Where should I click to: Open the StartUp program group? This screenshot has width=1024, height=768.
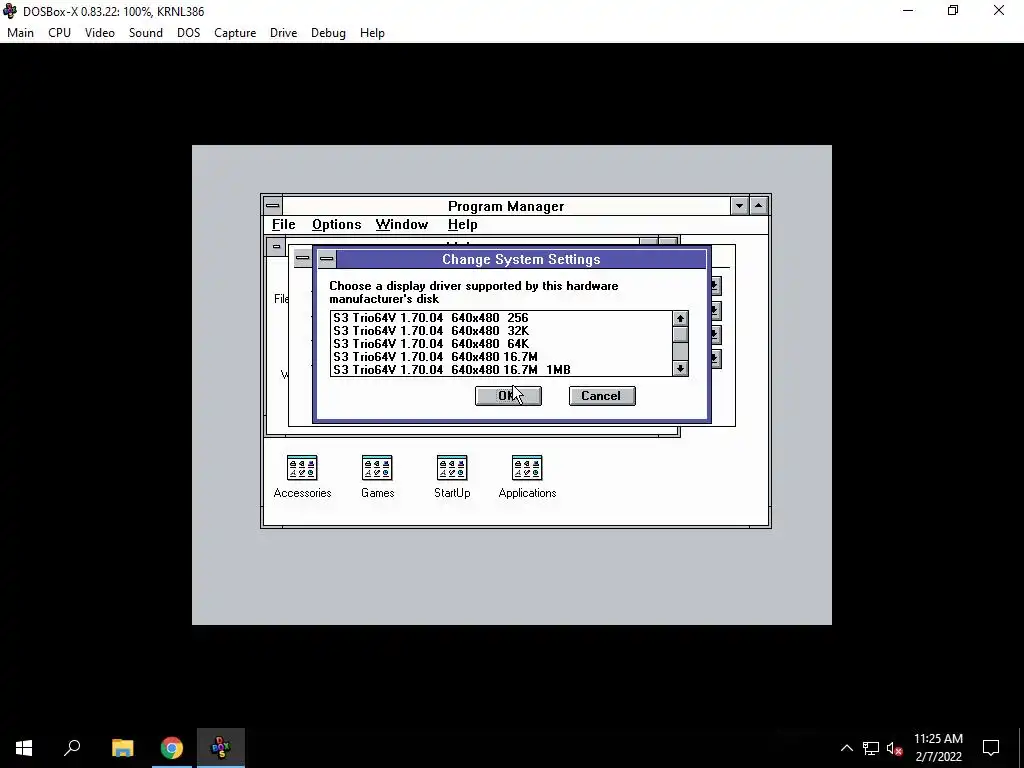coord(452,477)
